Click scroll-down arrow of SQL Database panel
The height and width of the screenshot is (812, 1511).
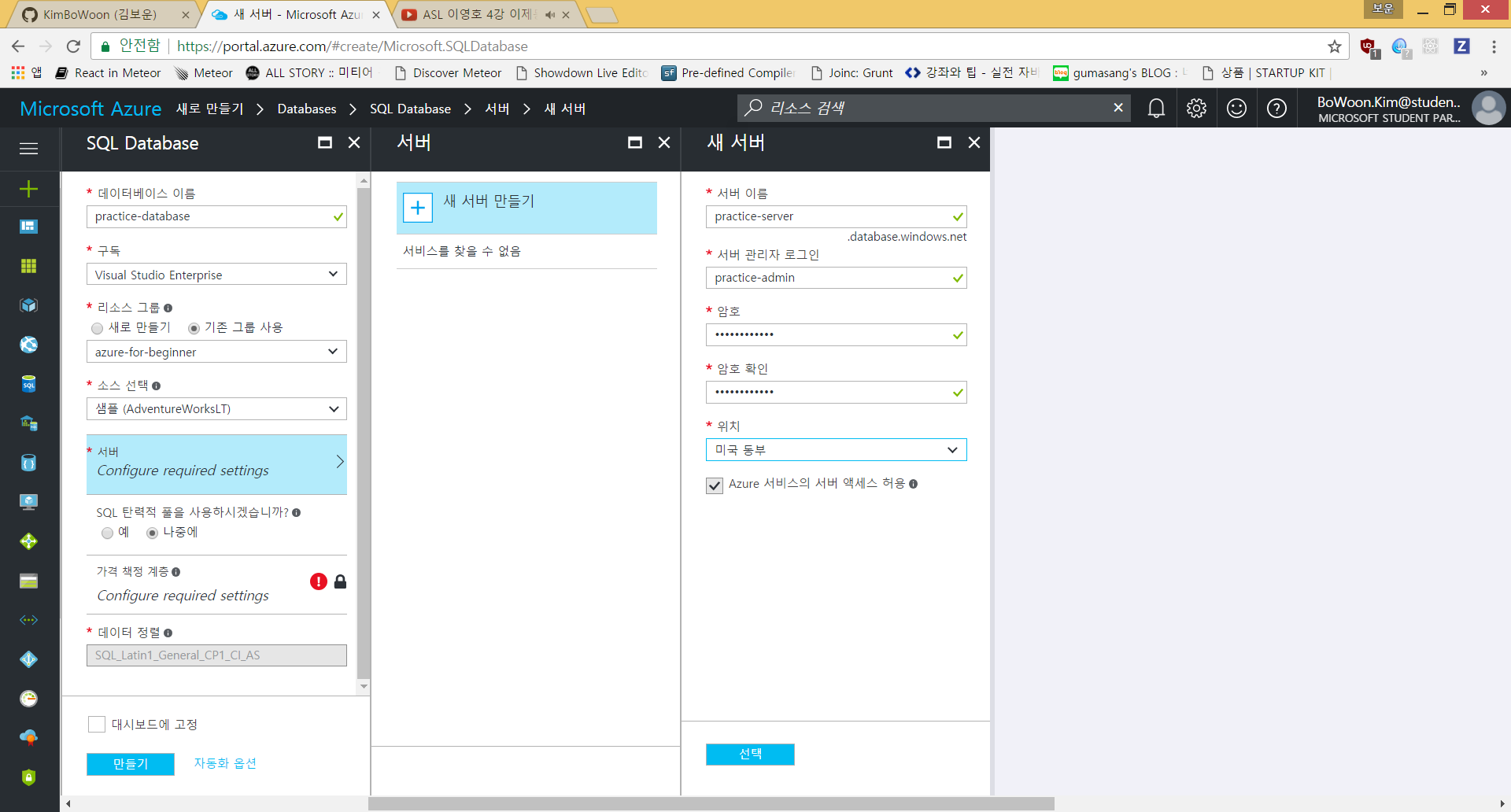point(364,687)
